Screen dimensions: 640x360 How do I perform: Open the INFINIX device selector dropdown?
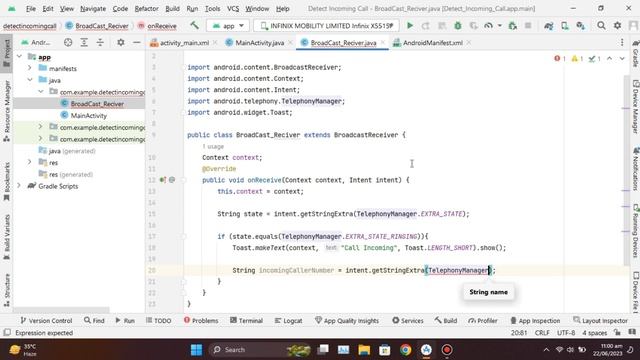(326, 26)
